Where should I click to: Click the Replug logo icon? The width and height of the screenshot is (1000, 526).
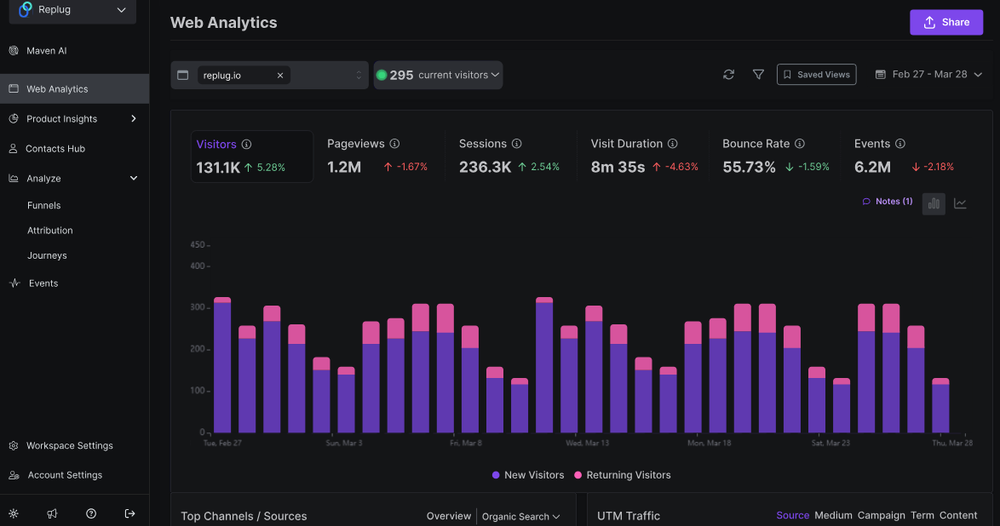click(x=26, y=9)
